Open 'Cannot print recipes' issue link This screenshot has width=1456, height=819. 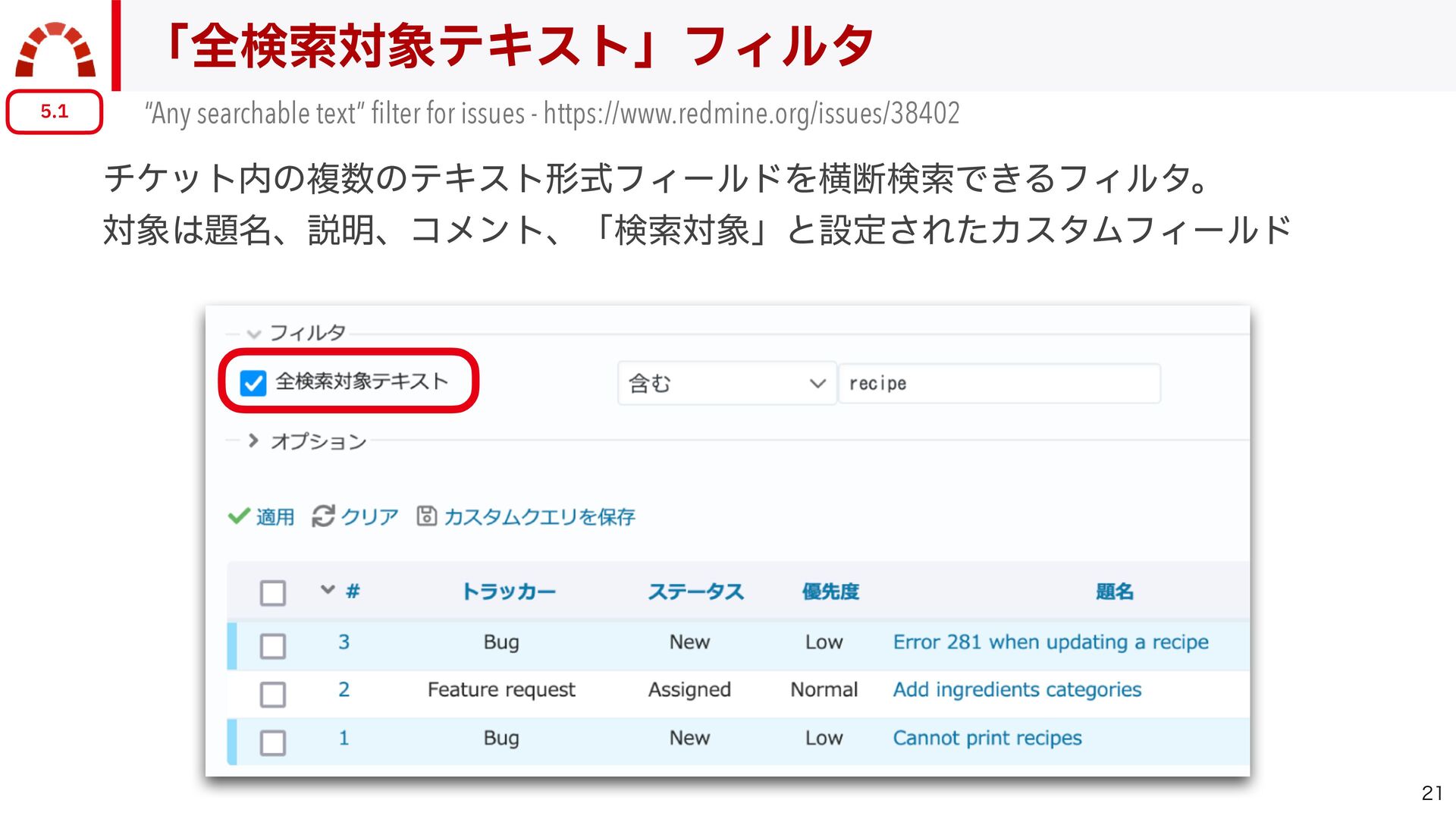[x=987, y=738]
